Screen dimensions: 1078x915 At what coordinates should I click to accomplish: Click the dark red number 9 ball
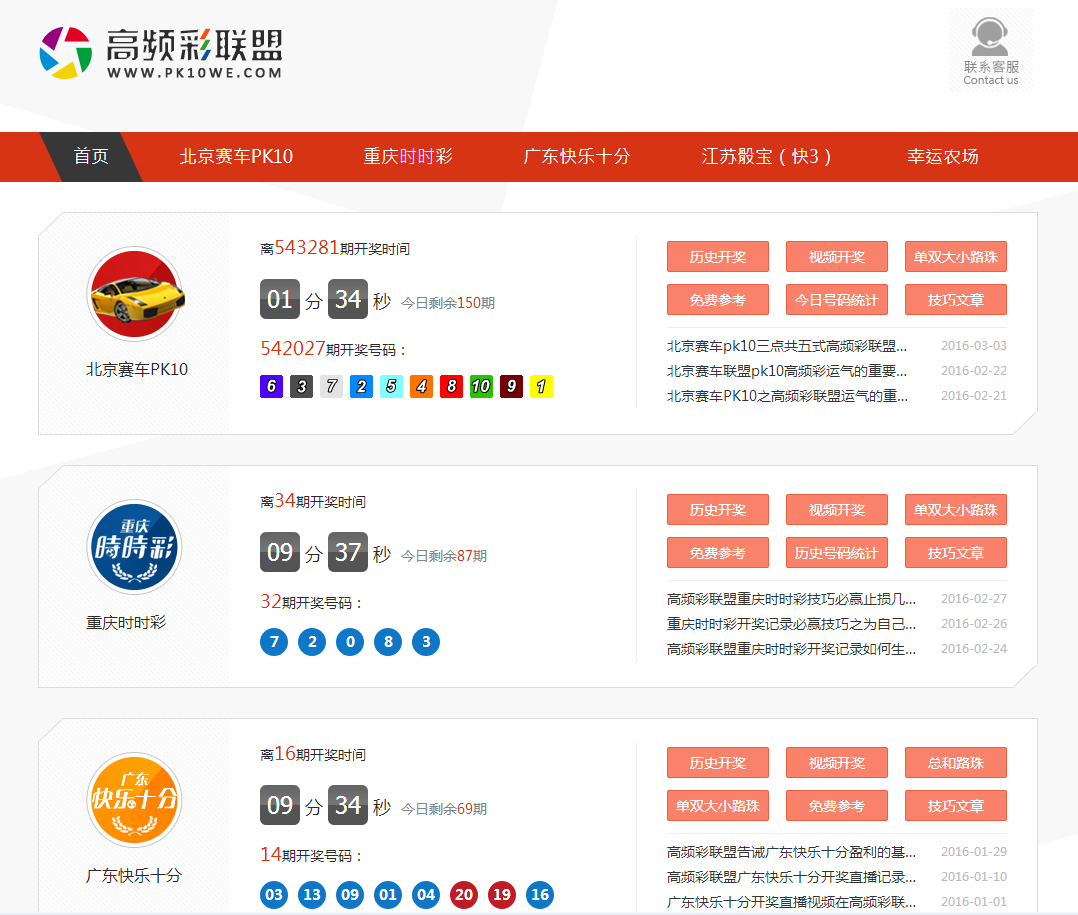(512, 386)
